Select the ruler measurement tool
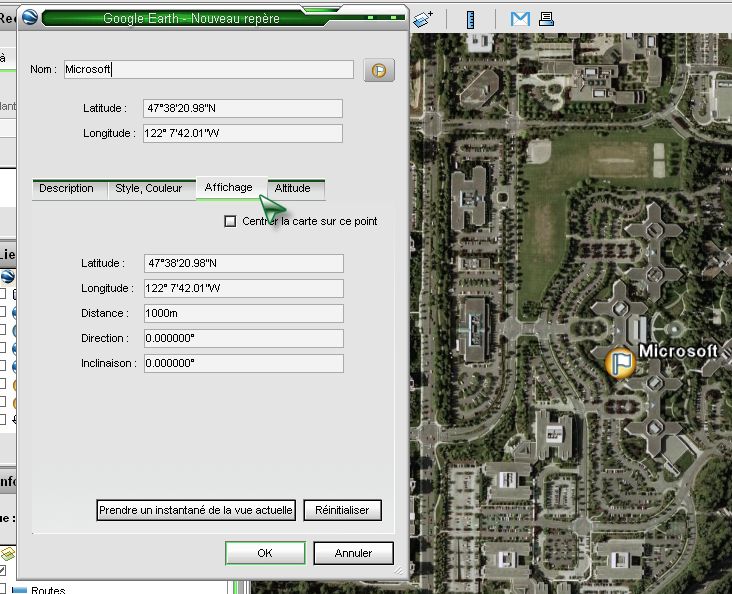The width and height of the screenshot is (732, 594). tap(470, 20)
